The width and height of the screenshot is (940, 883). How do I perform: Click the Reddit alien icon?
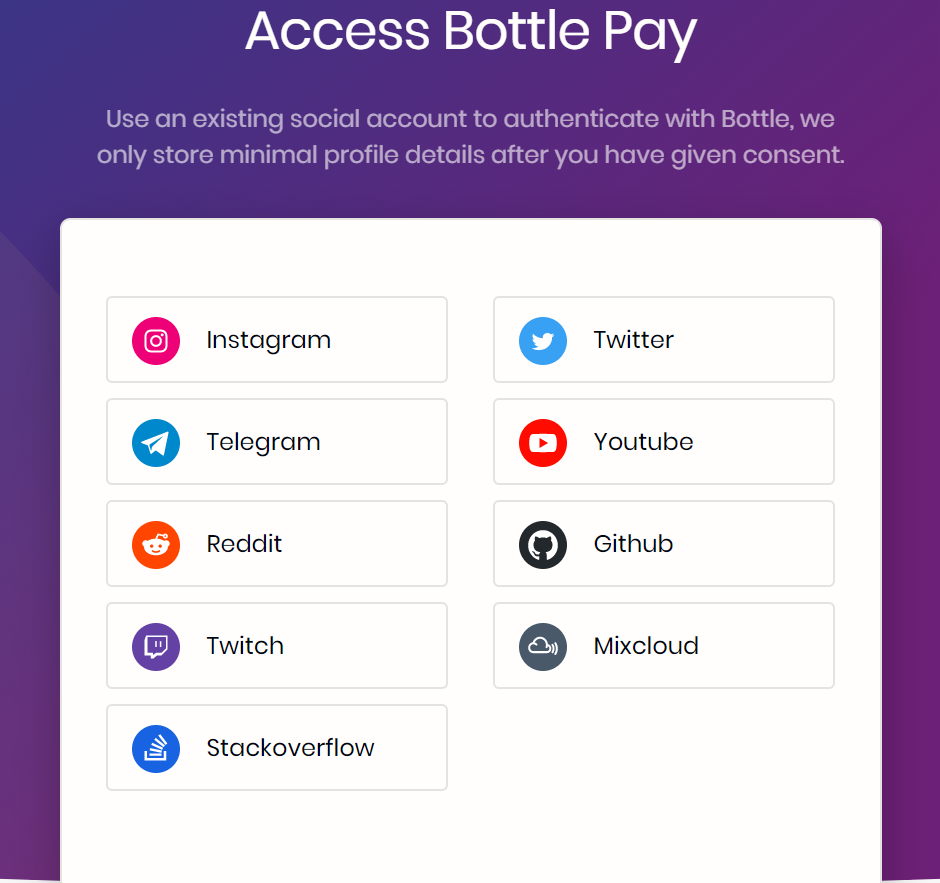click(156, 544)
